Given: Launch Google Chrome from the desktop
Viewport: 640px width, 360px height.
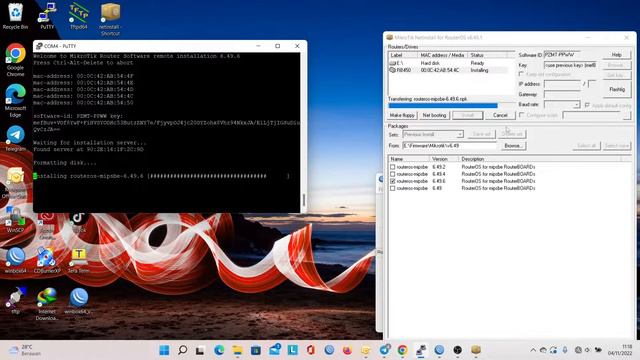Looking at the screenshot, I should pos(15,60).
